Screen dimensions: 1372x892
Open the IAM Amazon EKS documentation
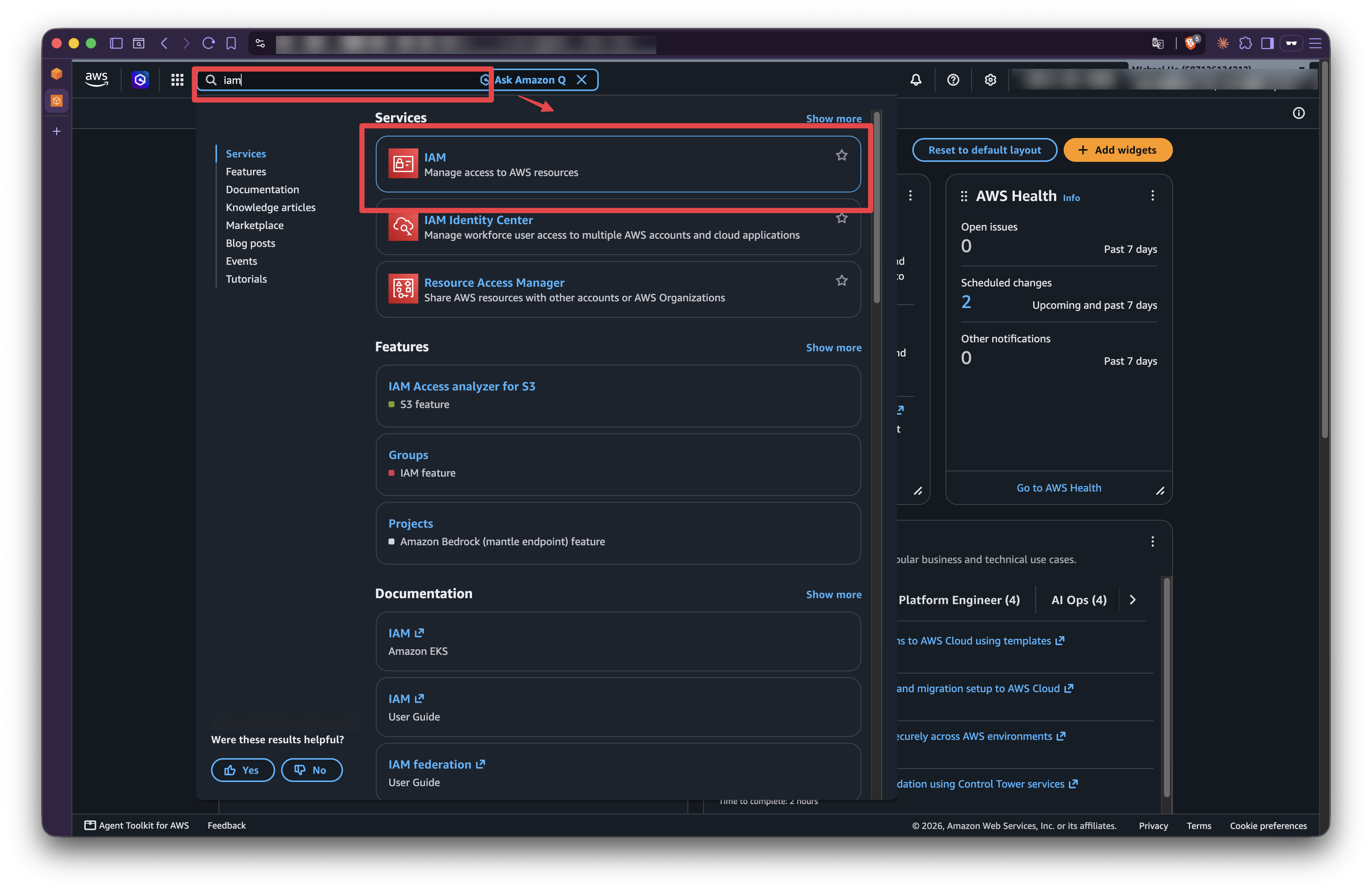pos(618,641)
